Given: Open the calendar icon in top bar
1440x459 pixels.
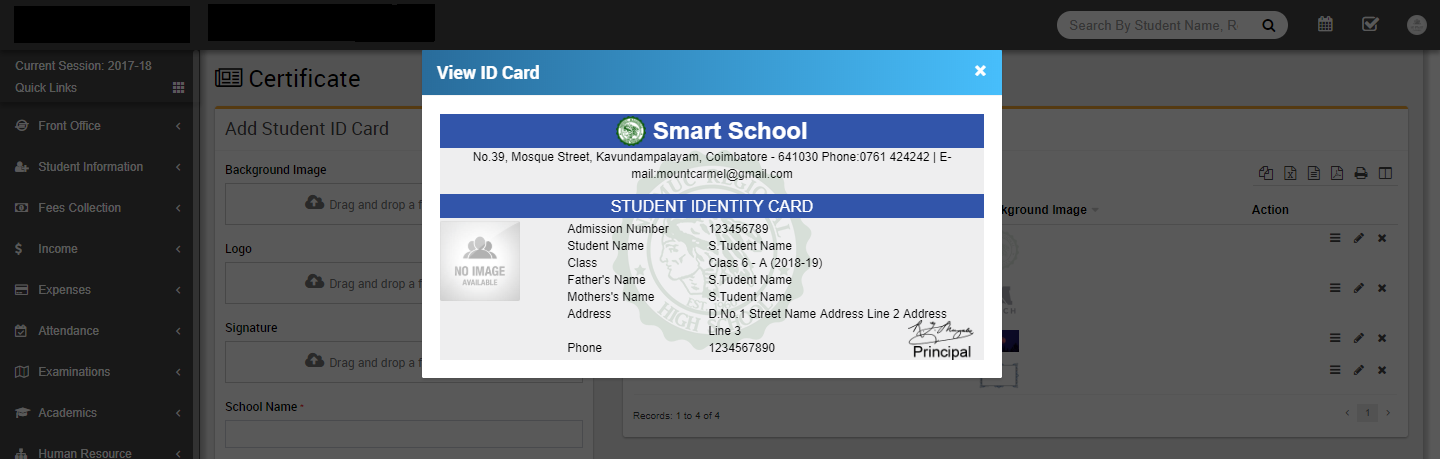Looking at the screenshot, I should [x=1325, y=25].
